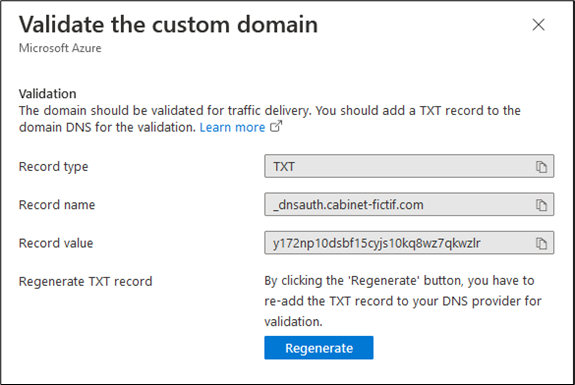Click the Regenerate TXT record label
Image resolution: width=575 pixels, height=385 pixels.
point(85,282)
